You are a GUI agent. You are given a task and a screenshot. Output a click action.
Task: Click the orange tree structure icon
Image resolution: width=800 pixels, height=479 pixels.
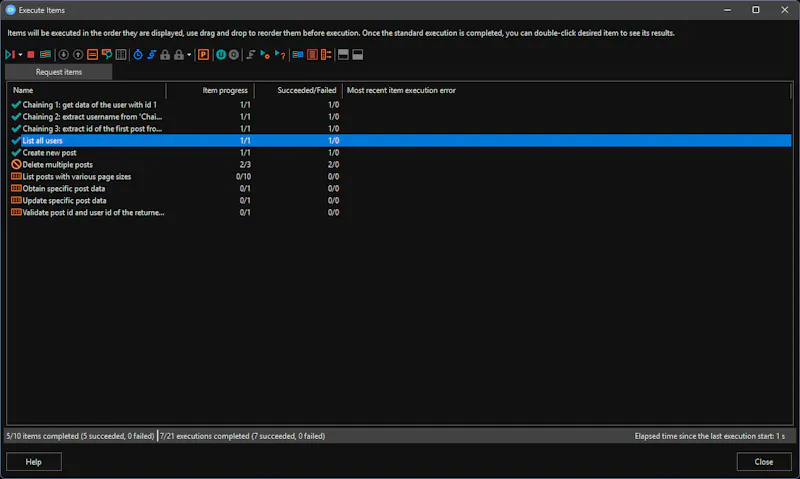(x=326, y=55)
